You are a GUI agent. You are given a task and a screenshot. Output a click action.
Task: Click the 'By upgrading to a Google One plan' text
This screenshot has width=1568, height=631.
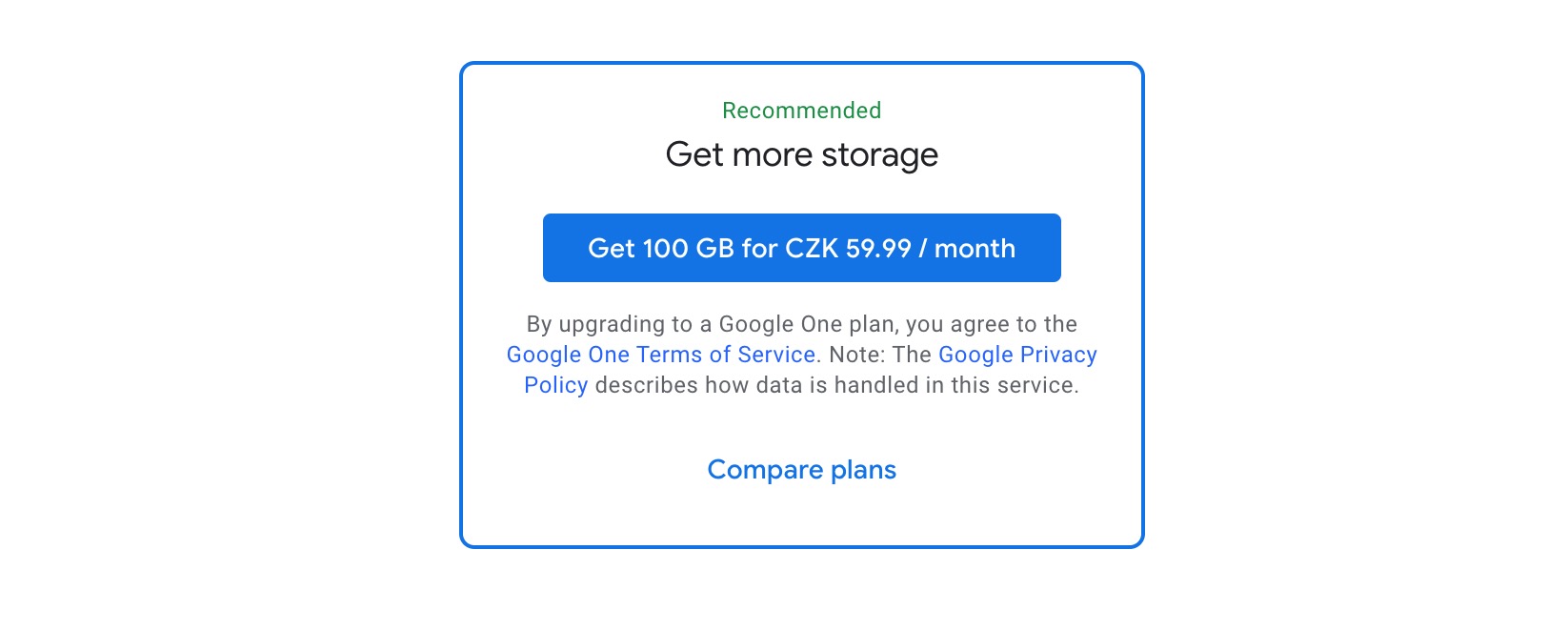pos(667,324)
